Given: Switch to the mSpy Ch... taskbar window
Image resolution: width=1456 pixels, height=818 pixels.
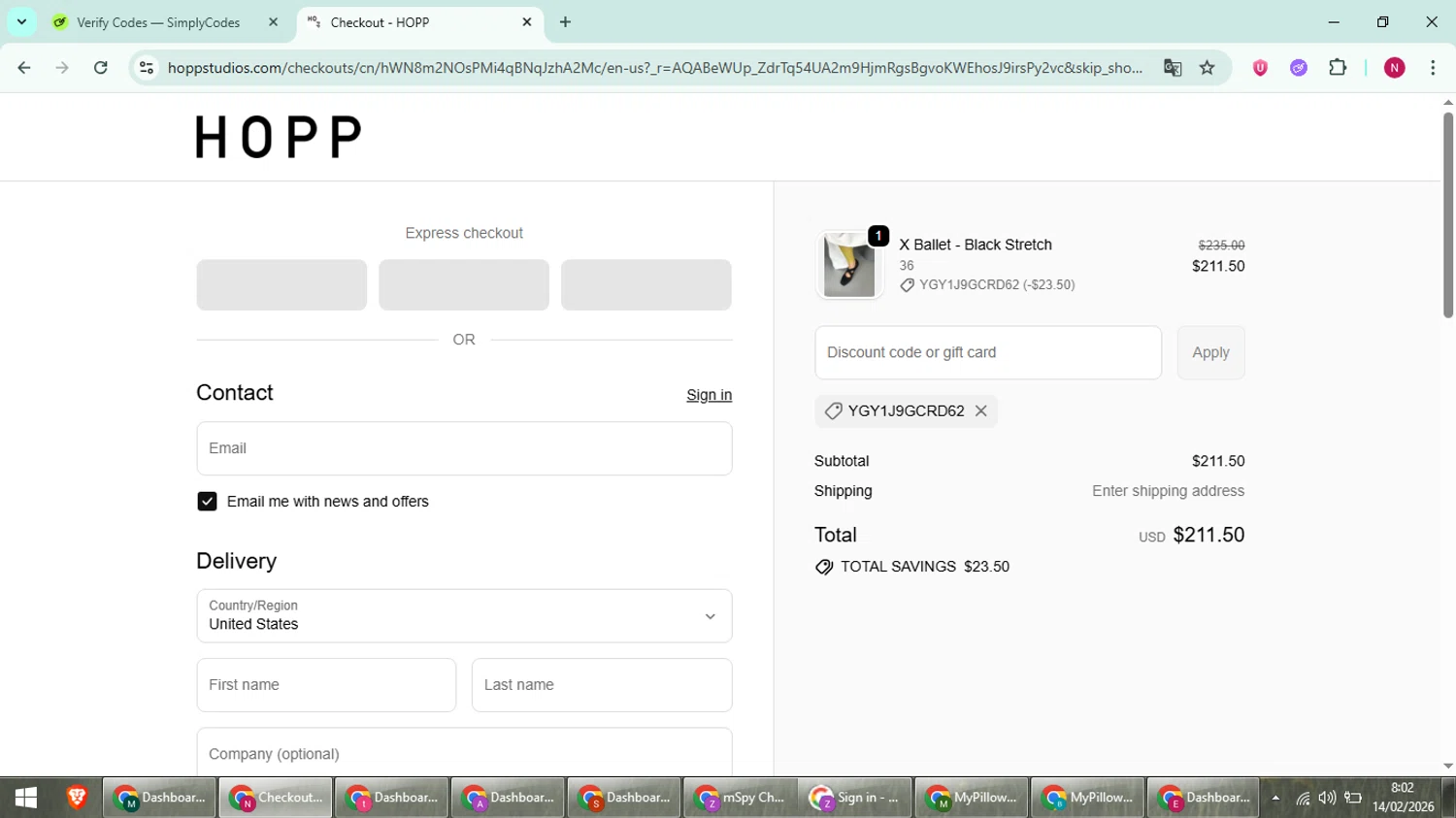Looking at the screenshot, I should 740,798.
